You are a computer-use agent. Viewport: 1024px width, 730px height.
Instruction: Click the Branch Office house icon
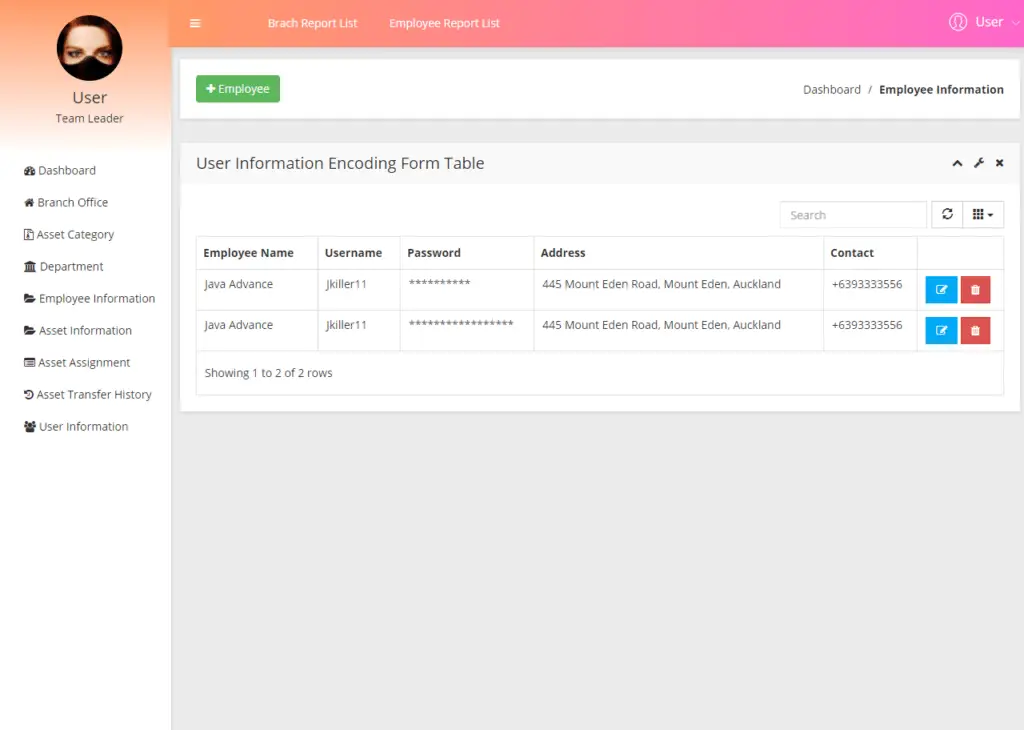(x=29, y=202)
